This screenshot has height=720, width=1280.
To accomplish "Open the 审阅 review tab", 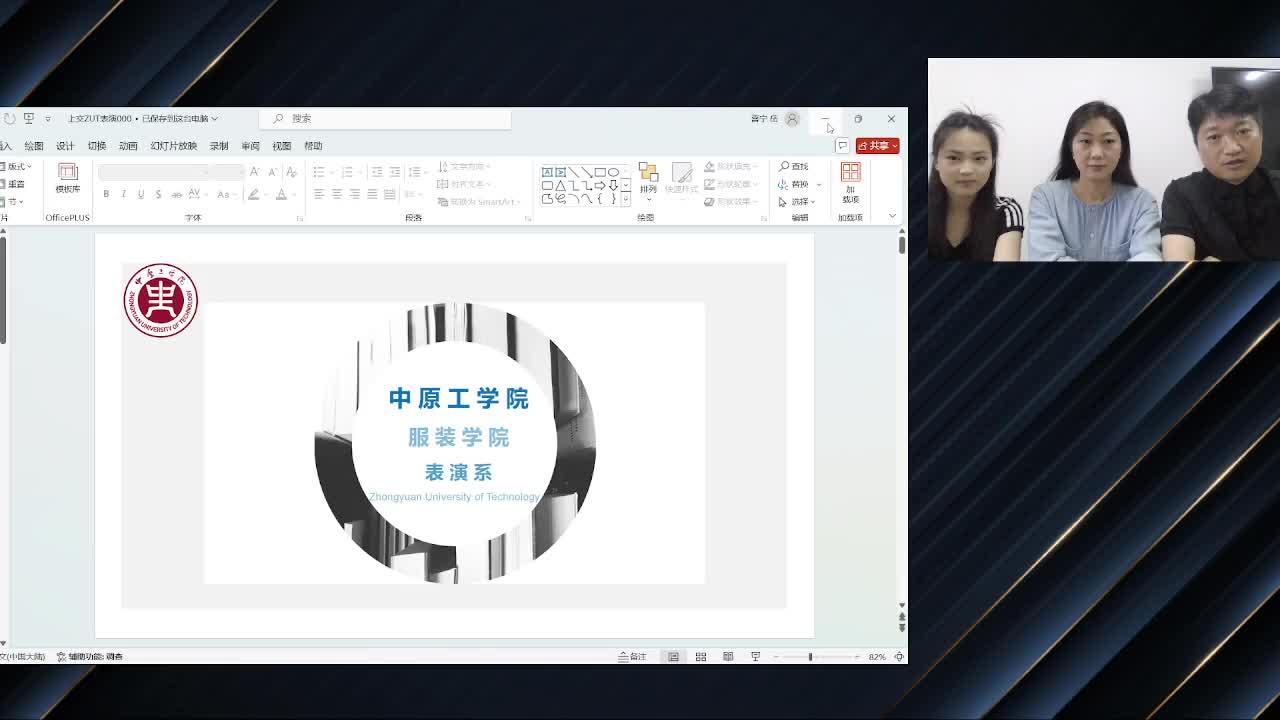I will coord(250,146).
